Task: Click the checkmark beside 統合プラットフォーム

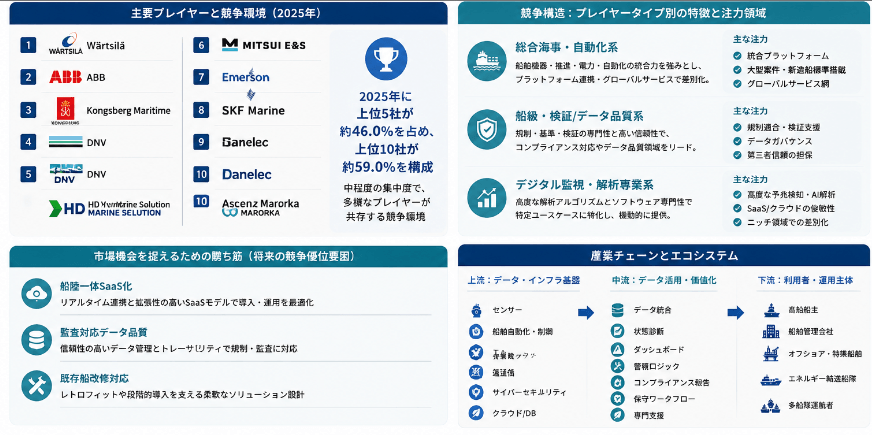Action: pyautogui.click(x=737, y=56)
